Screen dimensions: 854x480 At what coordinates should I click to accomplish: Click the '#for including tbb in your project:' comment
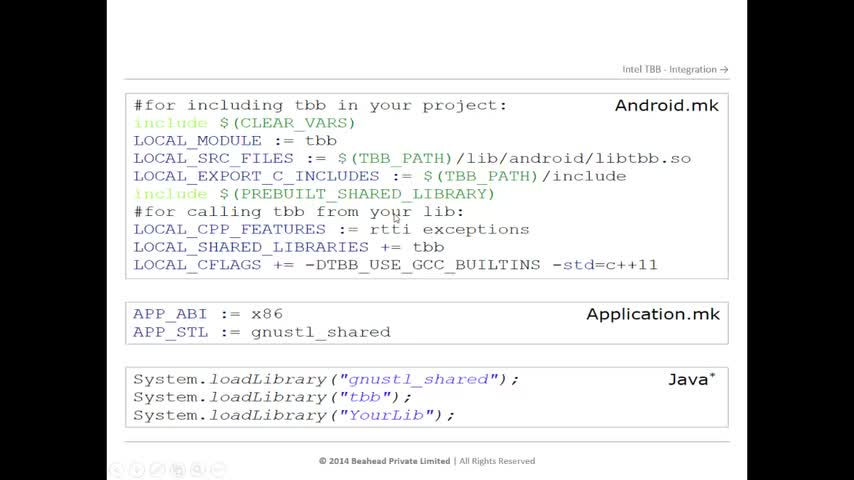point(320,105)
